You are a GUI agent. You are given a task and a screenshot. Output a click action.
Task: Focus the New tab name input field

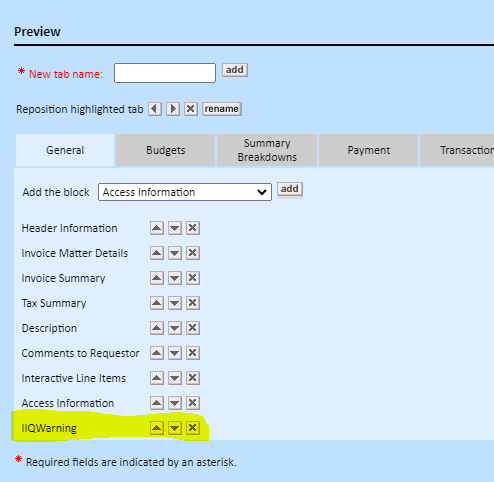(x=165, y=73)
